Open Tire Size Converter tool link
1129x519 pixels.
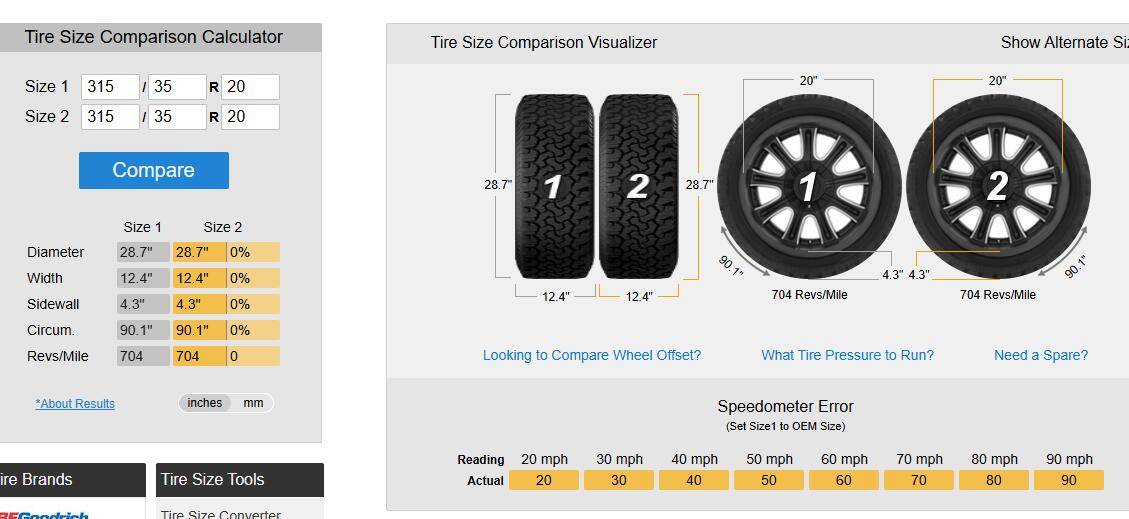click(220, 514)
